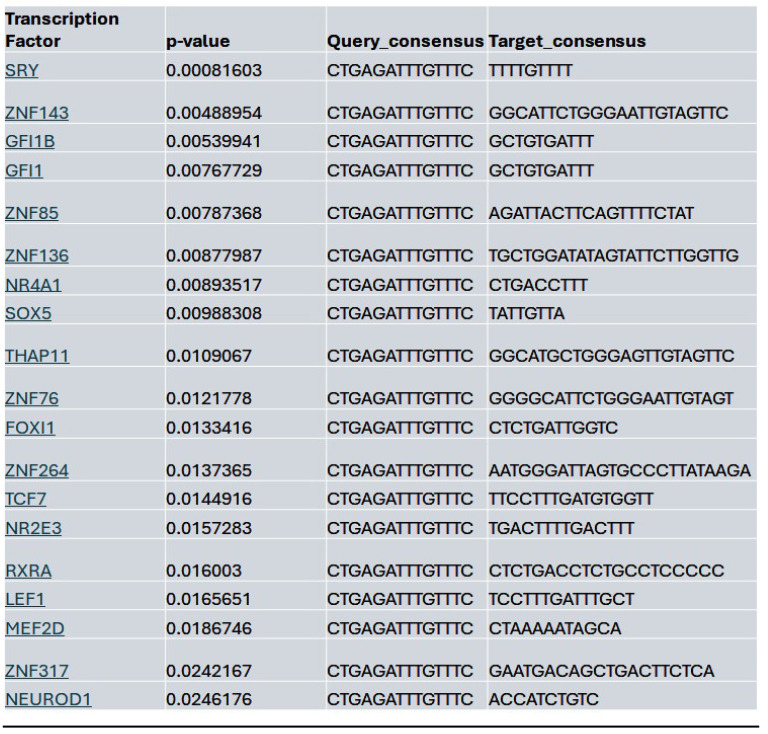Follow the NR4A1 hyperlink
Image resolution: width=768 pixels, height=734 pixels.
[x=33, y=285]
